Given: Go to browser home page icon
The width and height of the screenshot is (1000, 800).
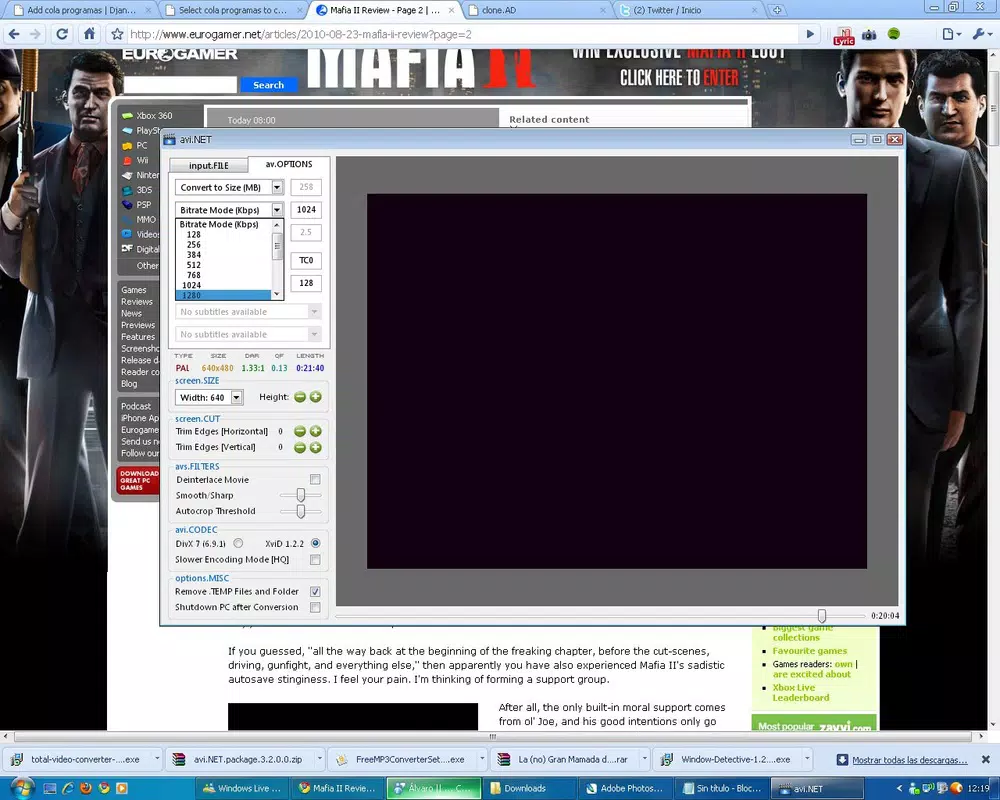Looking at the screenshot, I should 89,34.
